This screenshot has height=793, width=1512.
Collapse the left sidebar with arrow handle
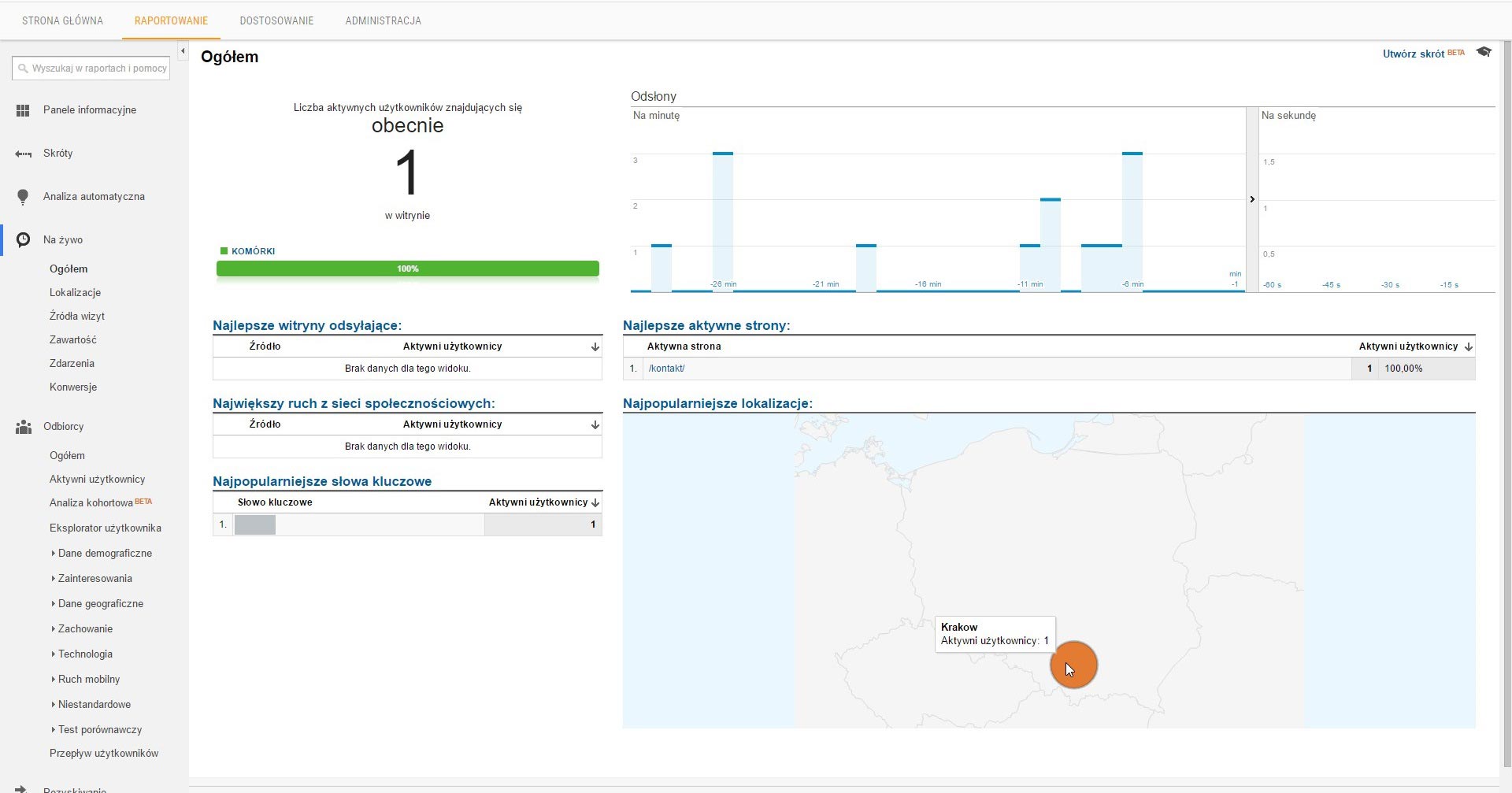point(183,51)
